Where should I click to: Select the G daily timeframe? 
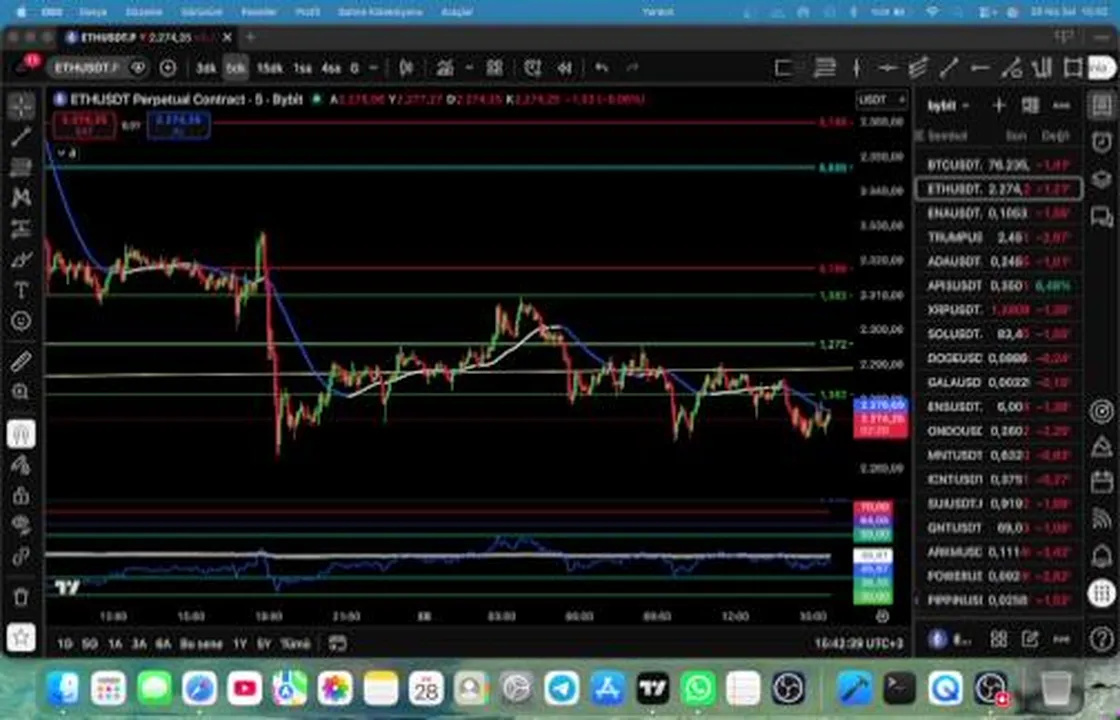(355, 68)
